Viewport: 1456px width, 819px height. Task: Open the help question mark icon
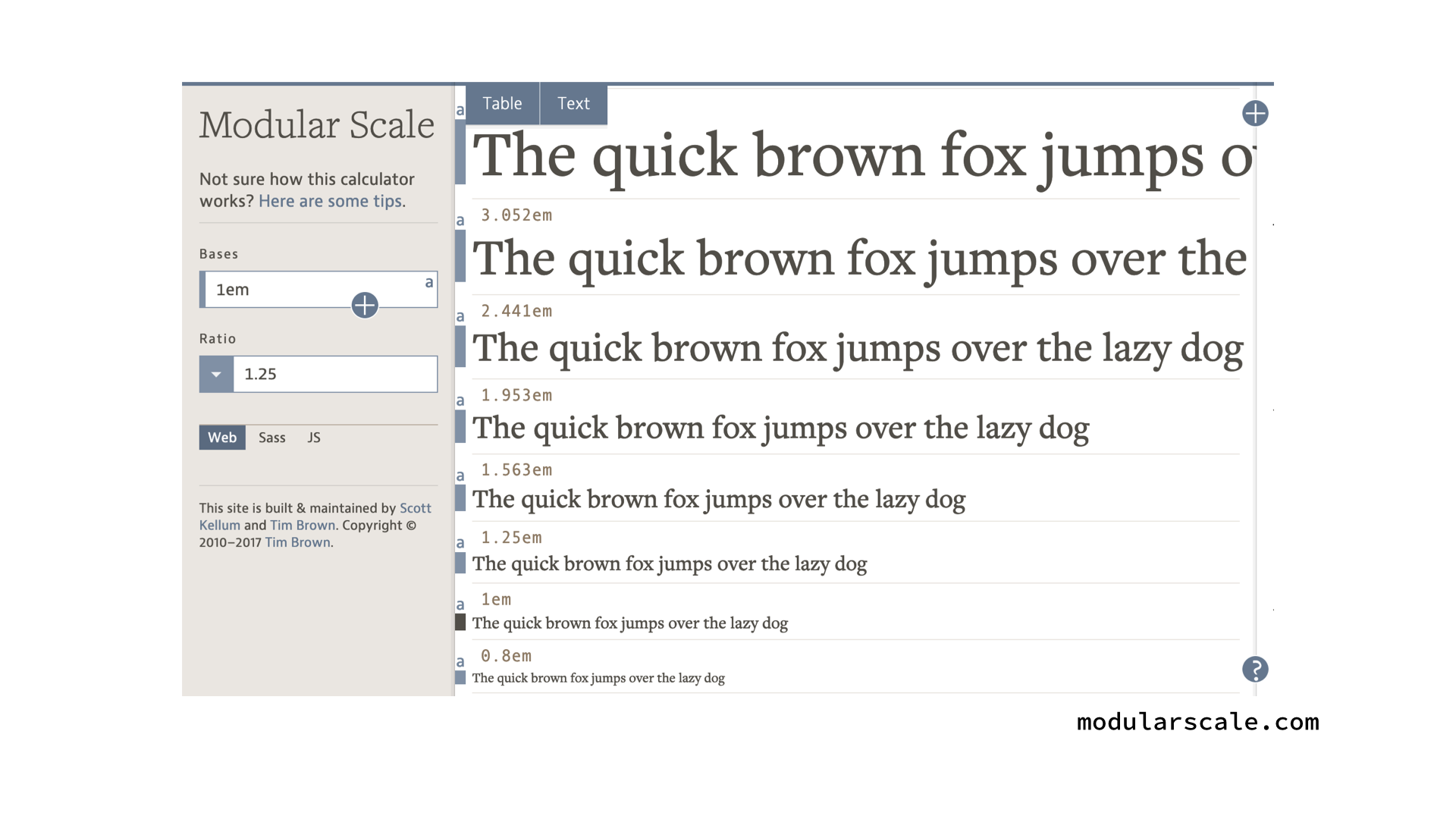pos(1255,669)
